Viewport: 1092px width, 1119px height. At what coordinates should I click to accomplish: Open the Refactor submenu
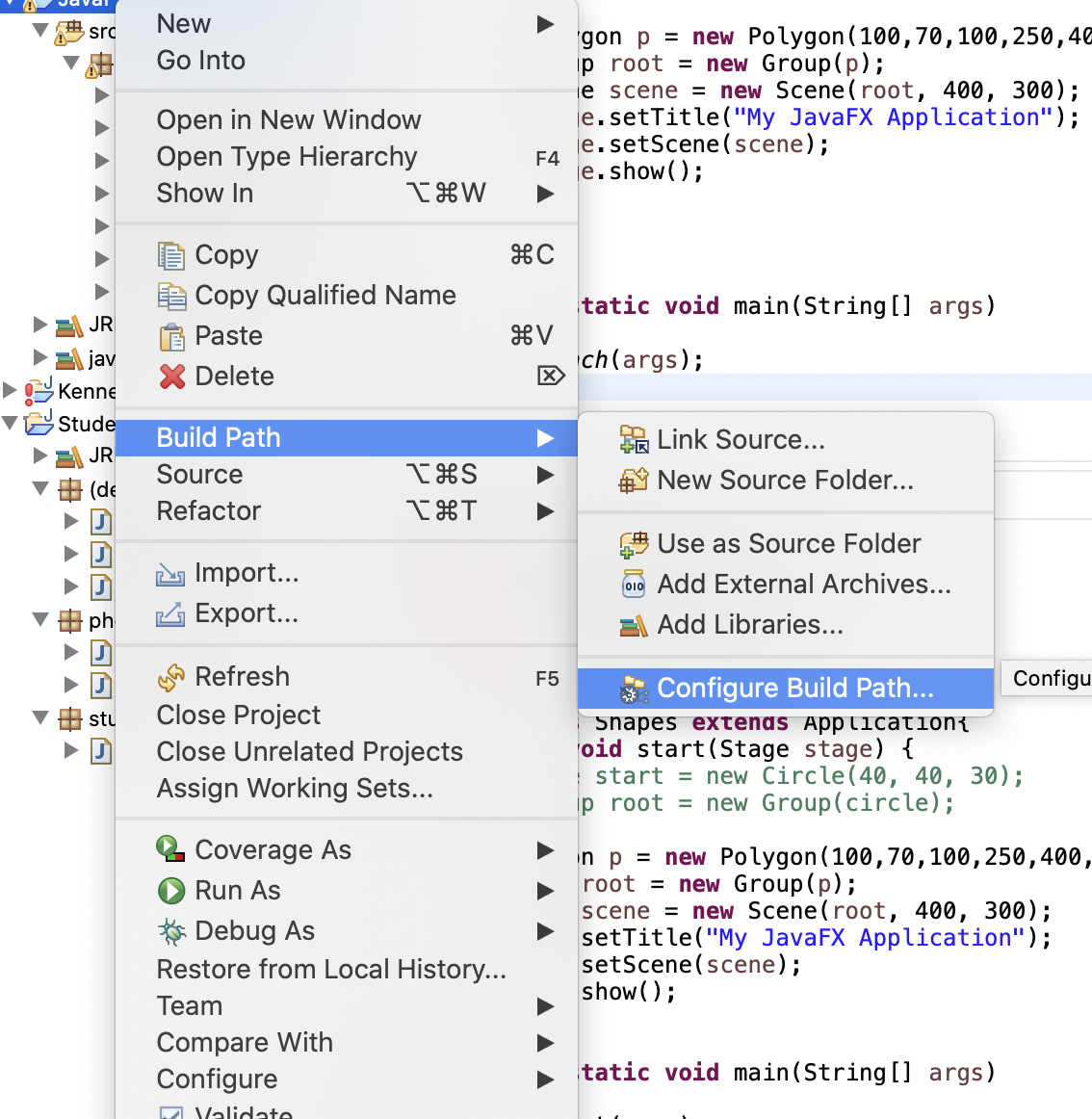[346, 511]
